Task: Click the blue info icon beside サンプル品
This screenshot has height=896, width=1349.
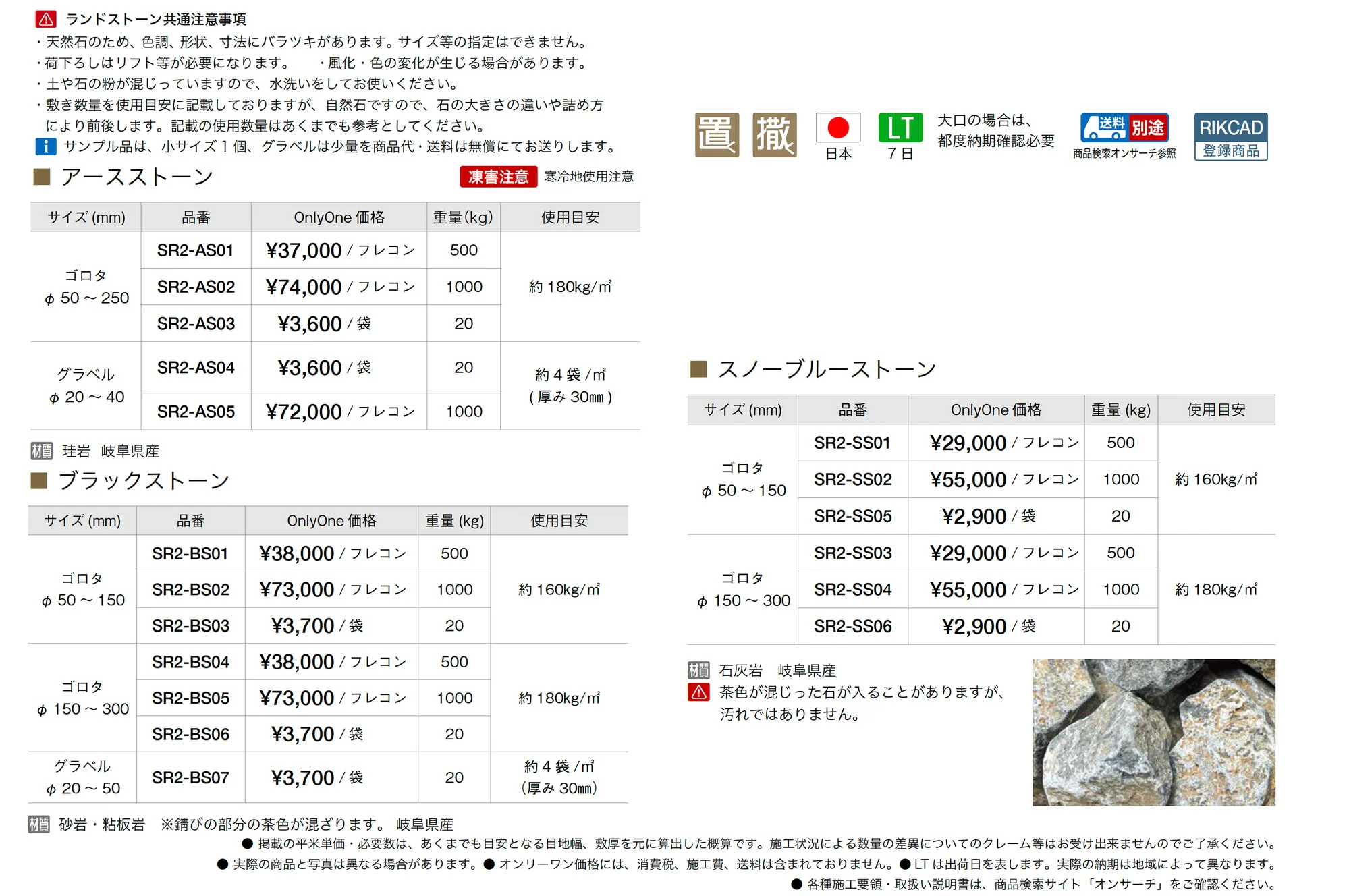Action: [46, 146]
